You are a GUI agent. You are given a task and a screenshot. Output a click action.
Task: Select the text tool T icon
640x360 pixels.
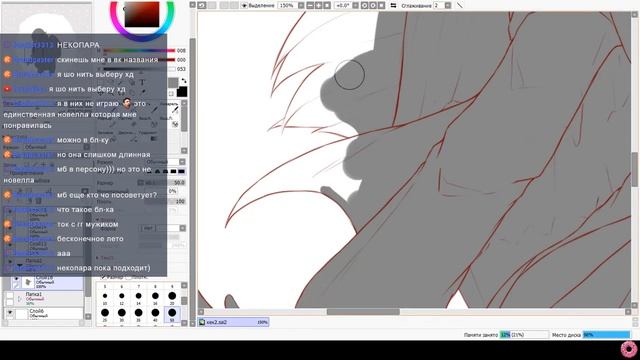142,83
